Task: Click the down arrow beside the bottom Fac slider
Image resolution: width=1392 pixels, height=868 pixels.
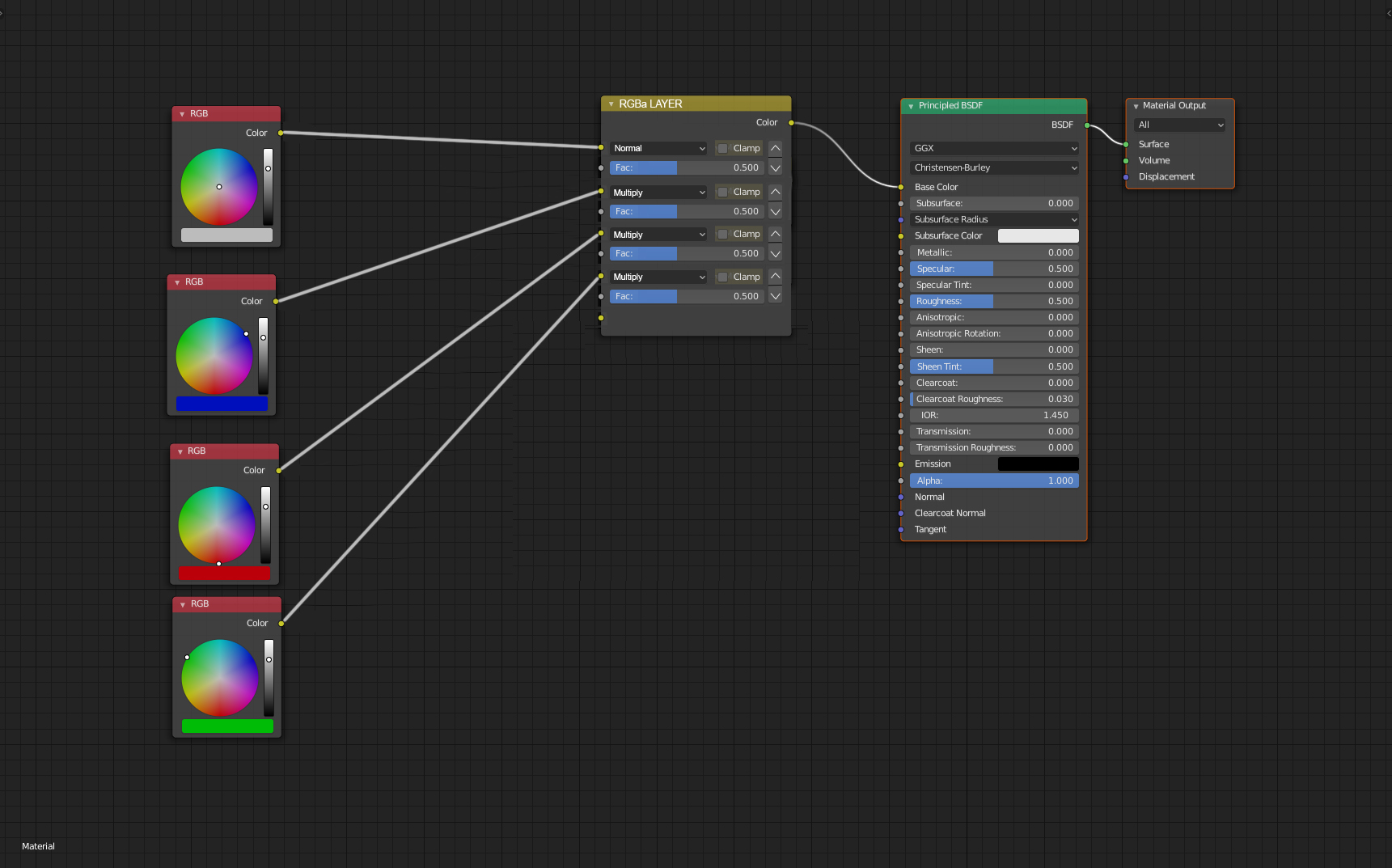Action: pyautogui.click(x=775, y=296)
